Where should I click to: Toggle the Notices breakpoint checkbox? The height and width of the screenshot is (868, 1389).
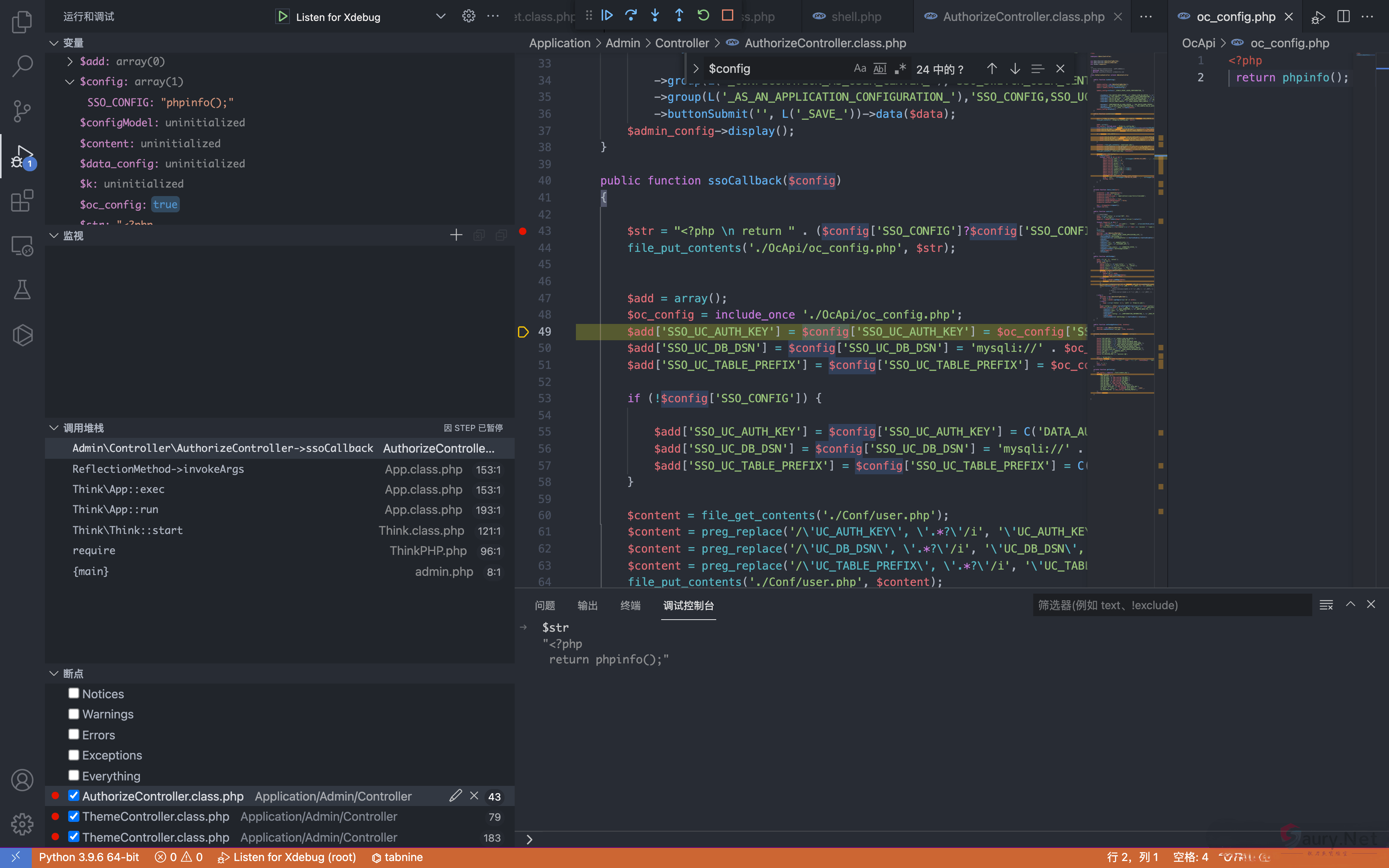pos(74,694)
